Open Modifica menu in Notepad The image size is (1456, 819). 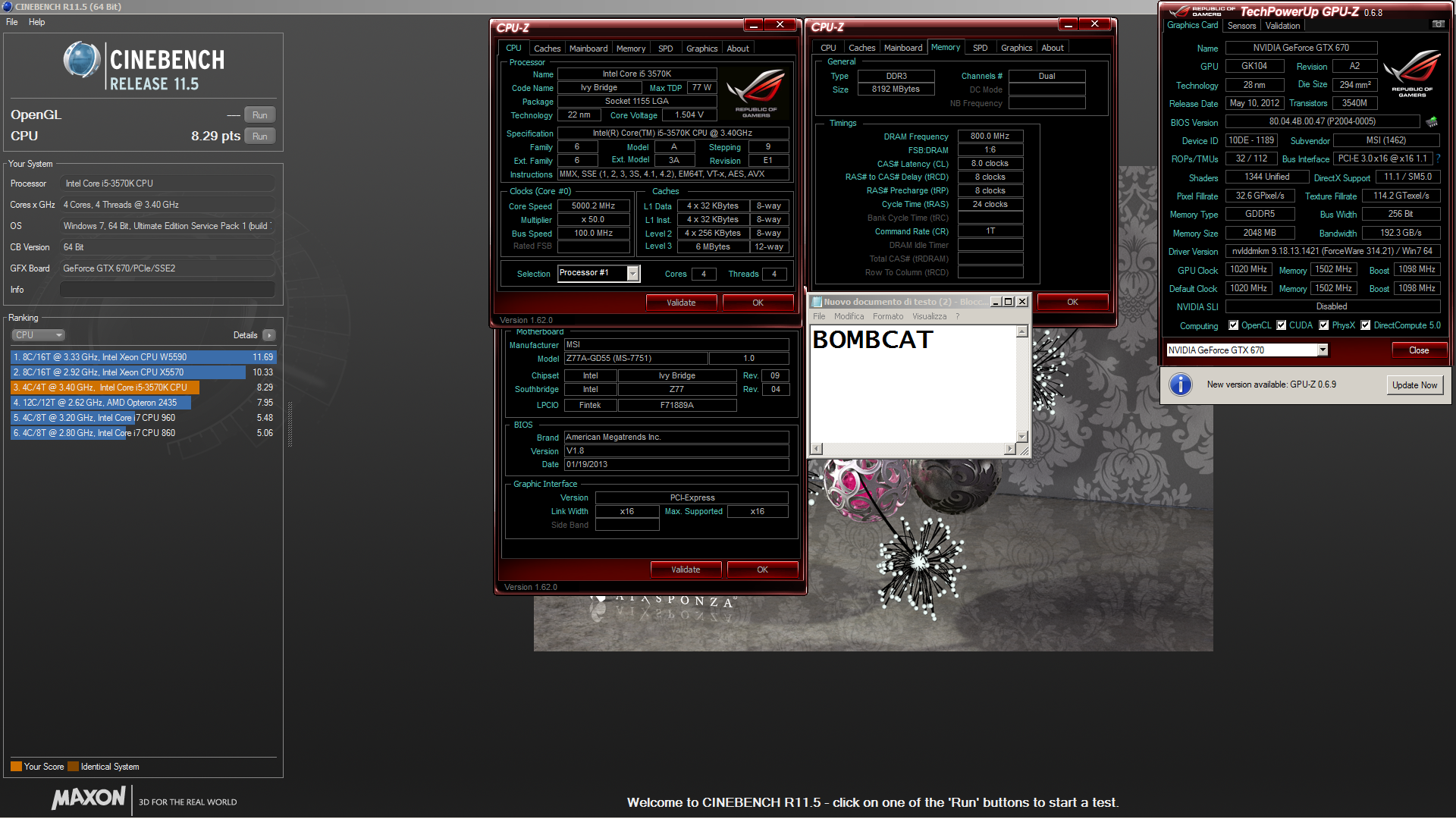click(x=849, y=317)
